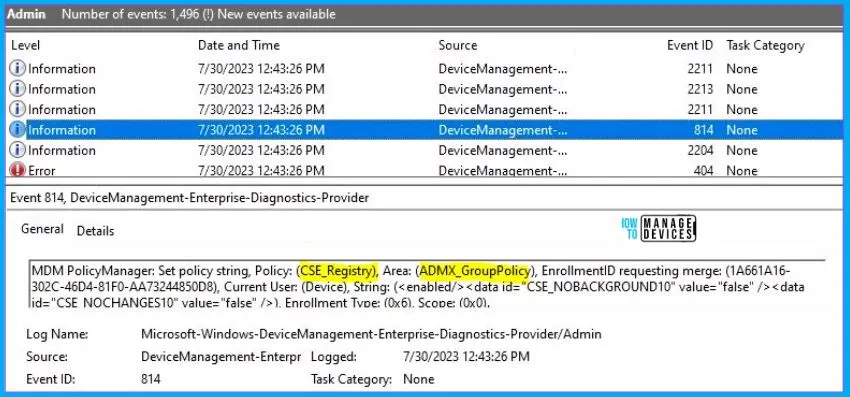The image size is (850, 397).
Task: Click the information icon of event 814
Action: (x=17, y=130)
